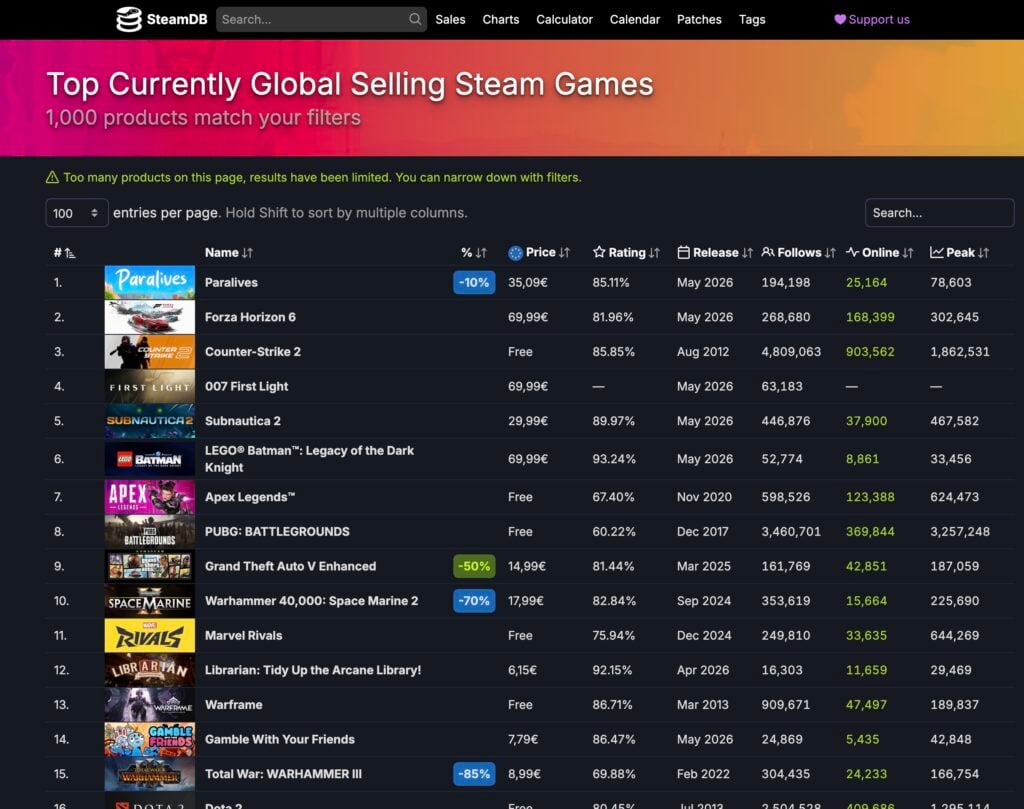The image size is (1024, 809).
Task: Sort by Price using its sort arrows
Action: tap(564, 253)
